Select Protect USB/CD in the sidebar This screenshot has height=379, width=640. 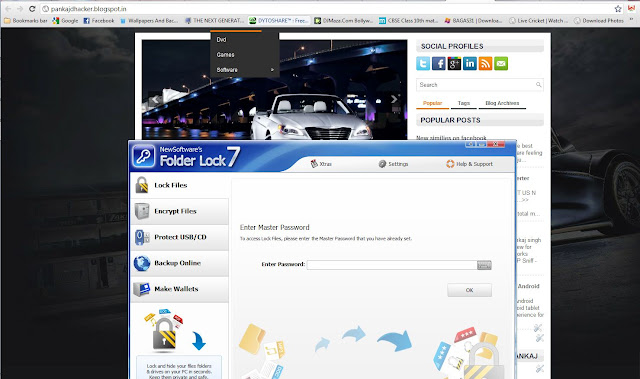coord(180,237)
